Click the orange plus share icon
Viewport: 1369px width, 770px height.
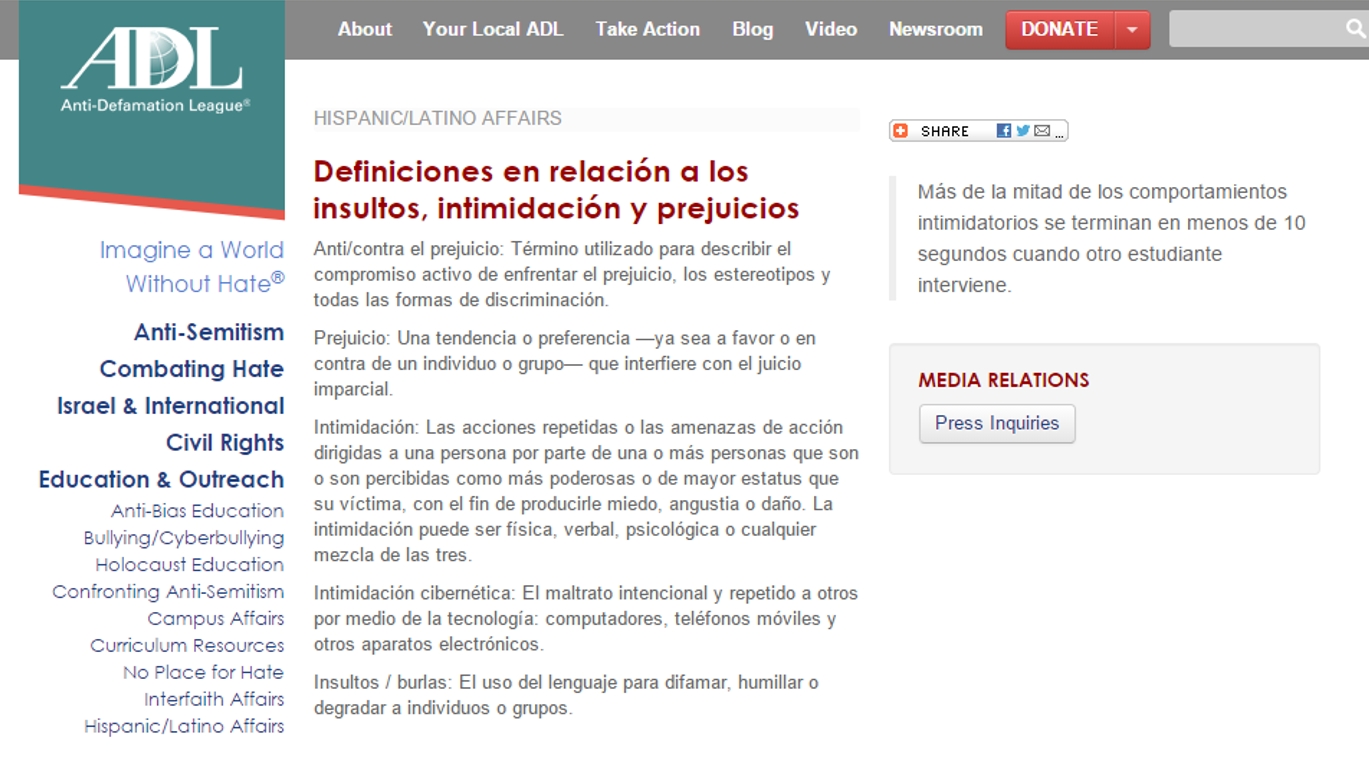(x=901, y=131)
